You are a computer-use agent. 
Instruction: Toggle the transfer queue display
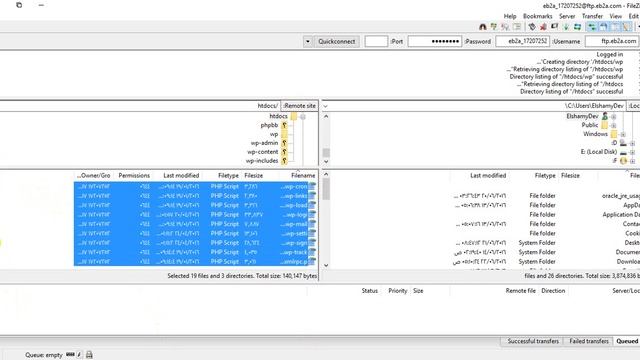tap(591, 27)
